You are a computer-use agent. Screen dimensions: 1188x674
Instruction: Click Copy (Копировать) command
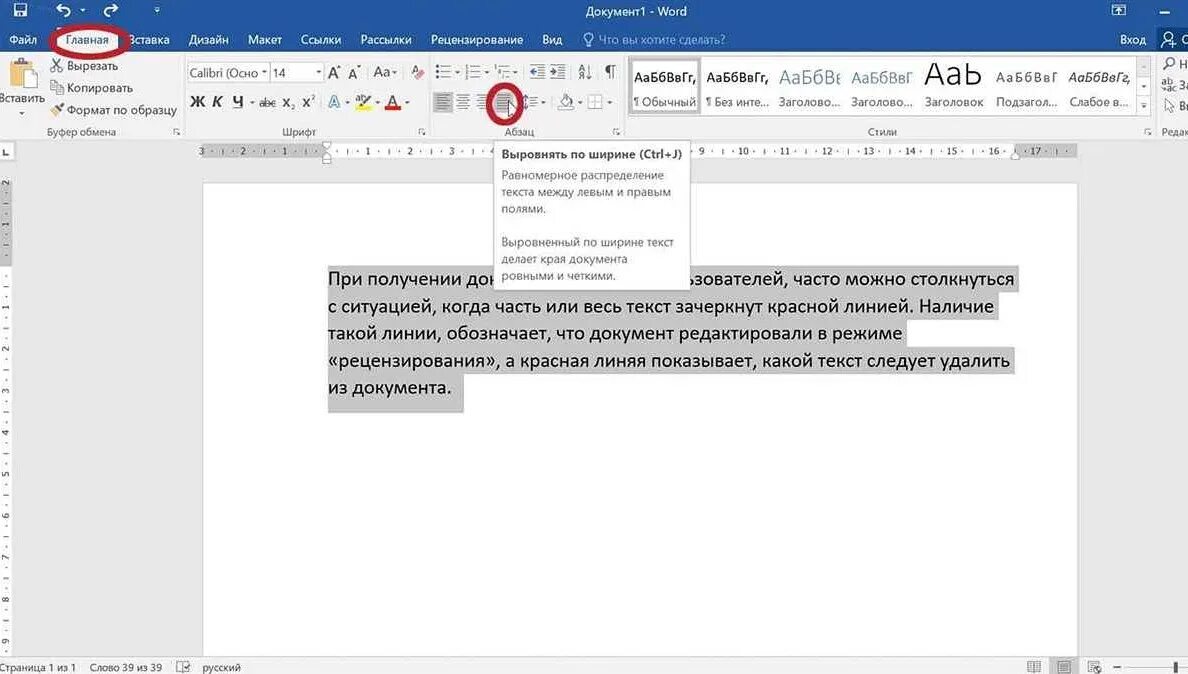(91, 88)
